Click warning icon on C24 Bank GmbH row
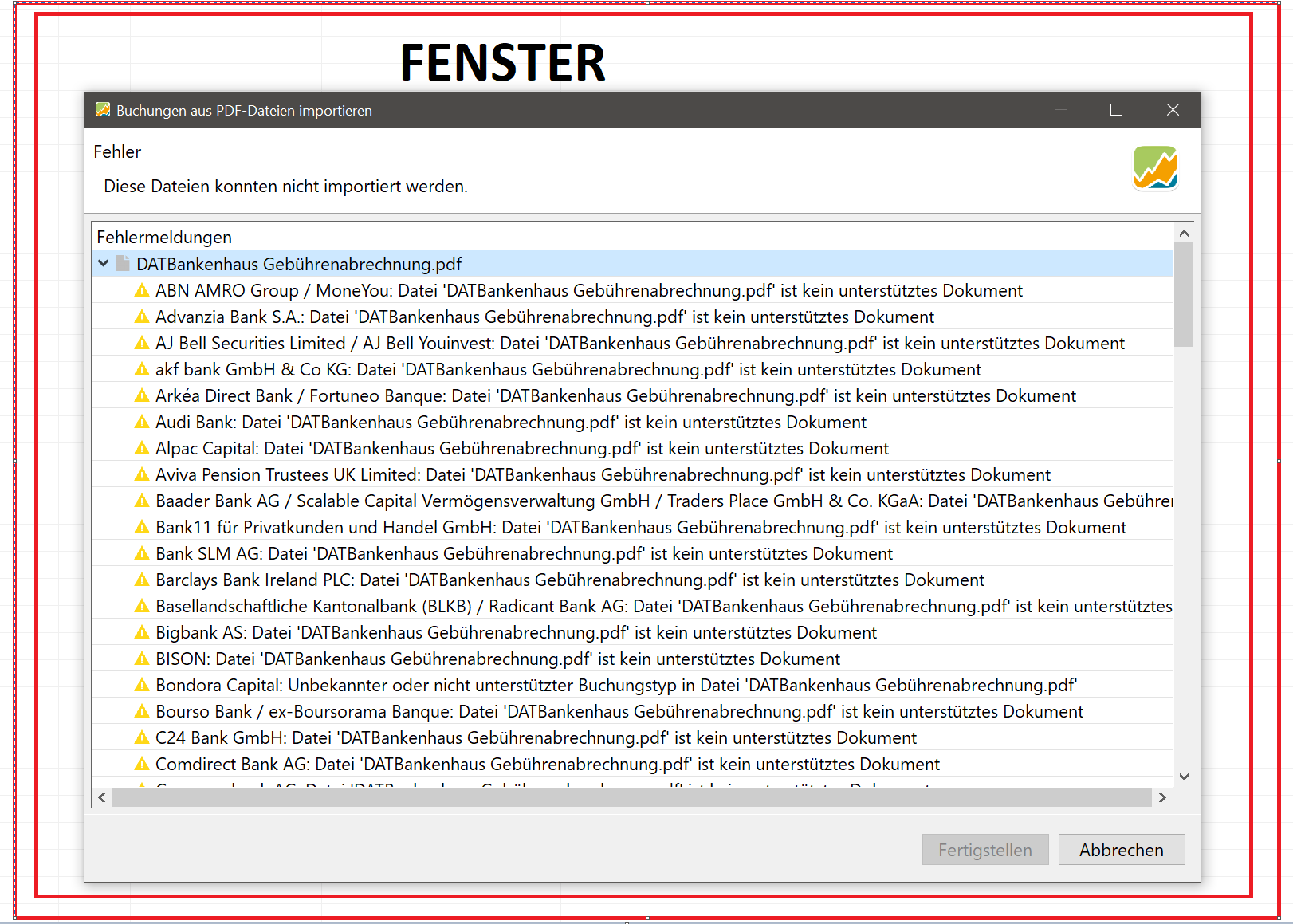The image size is (1293, 924). point(142,737)
